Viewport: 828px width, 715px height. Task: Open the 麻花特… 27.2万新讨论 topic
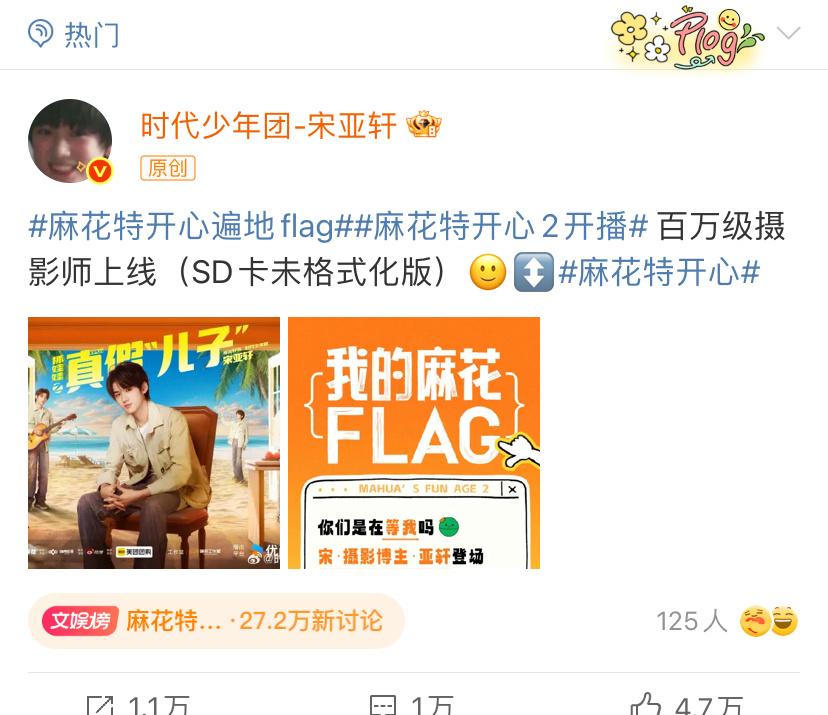216,620
